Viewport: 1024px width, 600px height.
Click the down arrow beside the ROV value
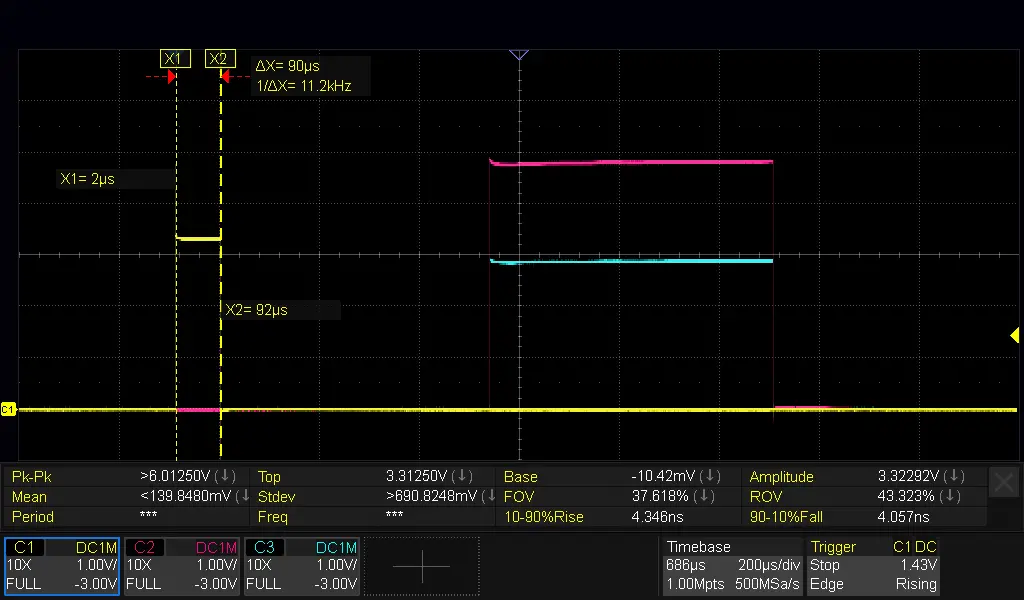coord(949,496)
